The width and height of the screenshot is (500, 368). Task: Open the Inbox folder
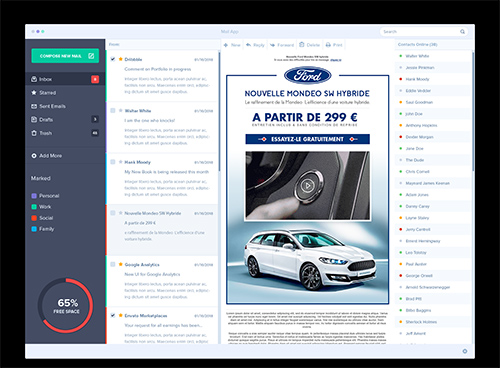pos(65,79)
